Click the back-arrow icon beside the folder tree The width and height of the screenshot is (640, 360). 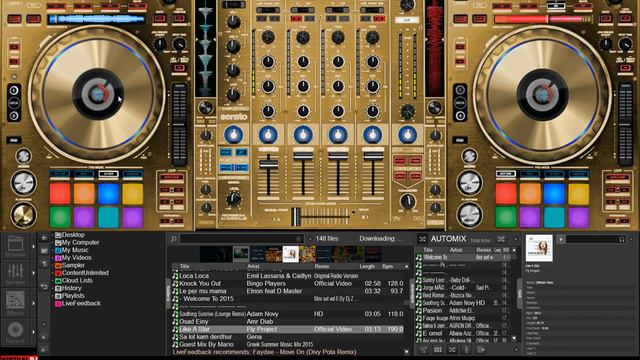44,287
